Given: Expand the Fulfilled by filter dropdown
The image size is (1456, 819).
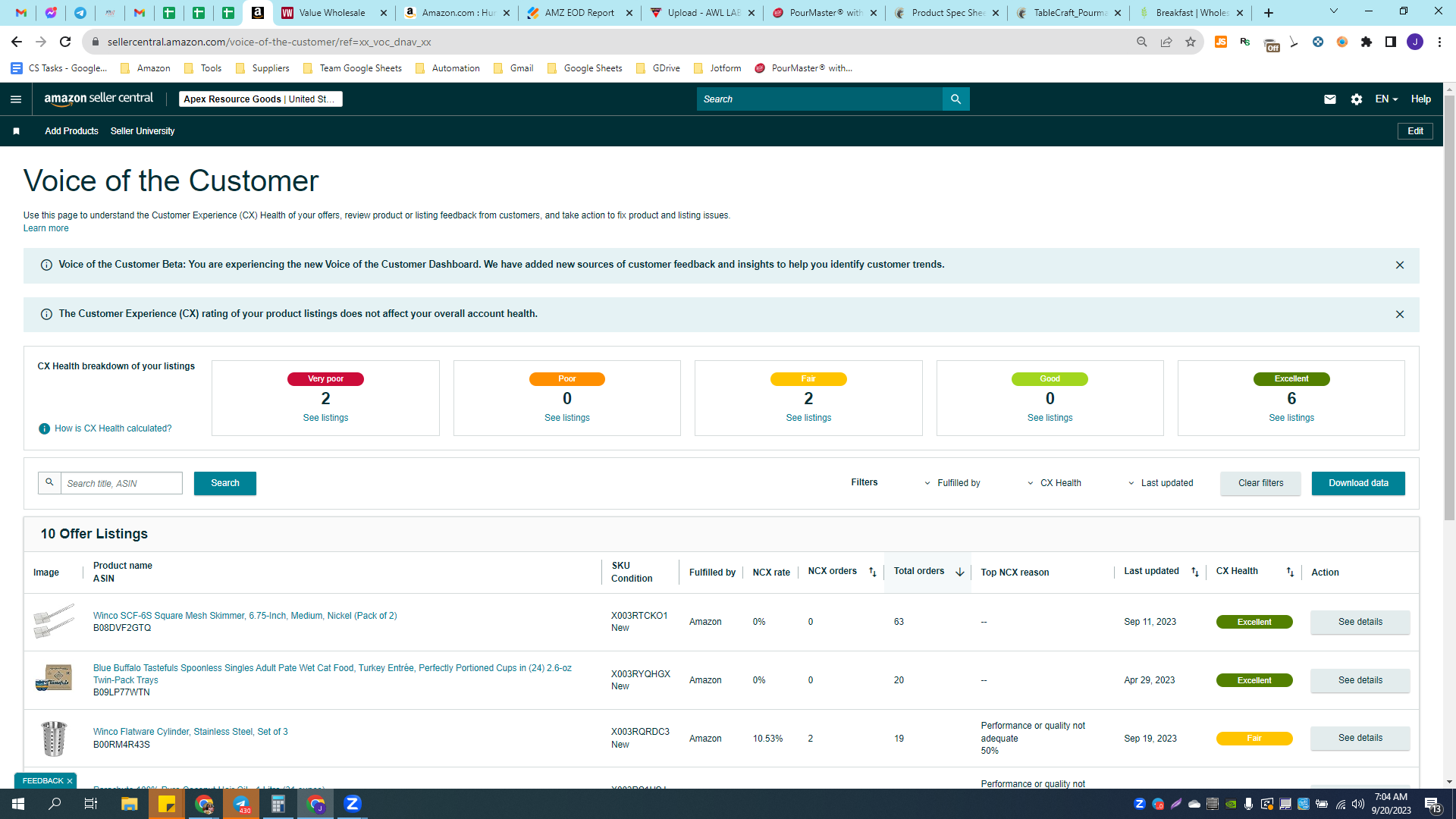Looking at the screenshot, I should point(952,484).
